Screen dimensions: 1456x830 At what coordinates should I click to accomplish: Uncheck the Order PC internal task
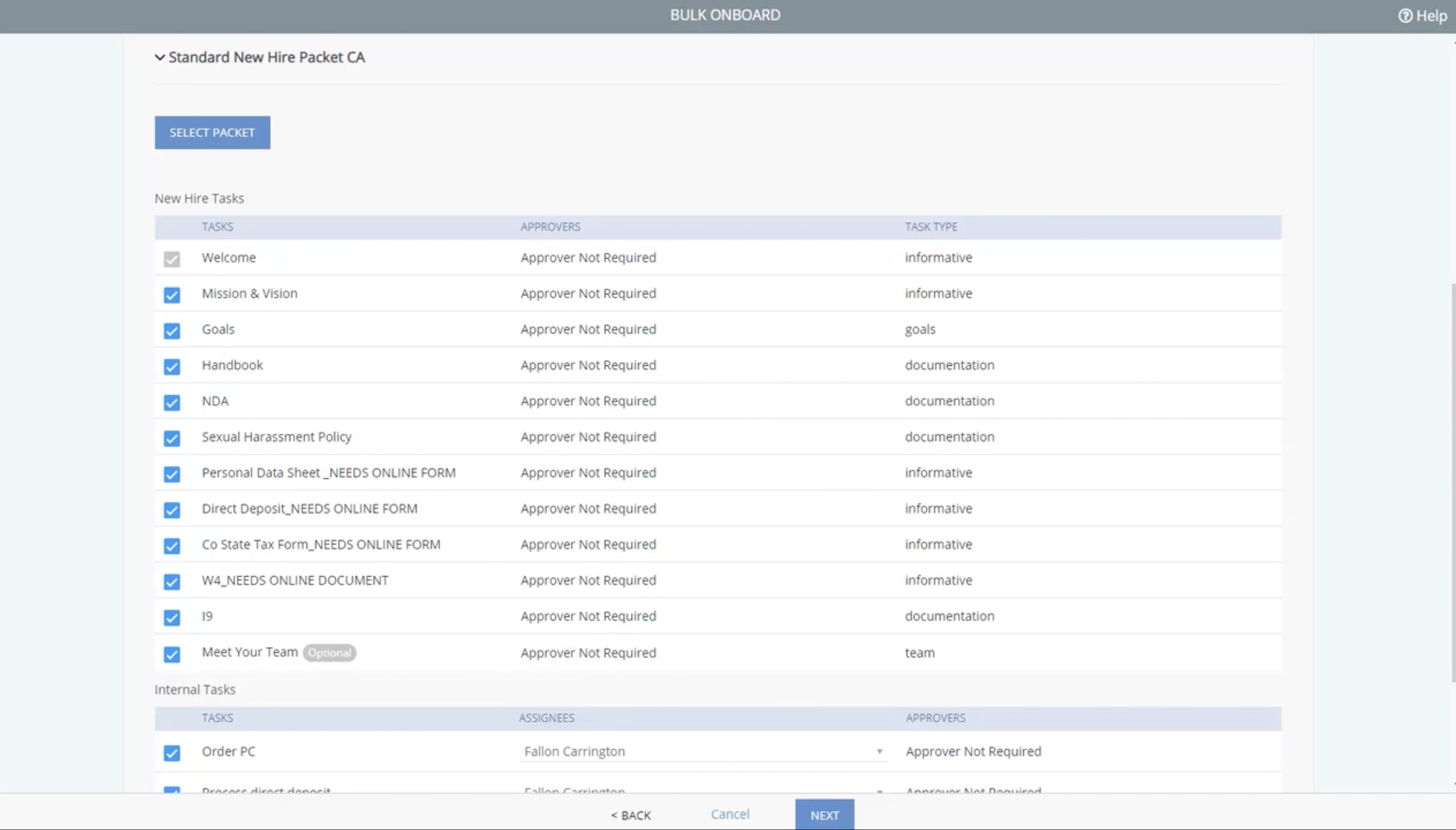171,753
